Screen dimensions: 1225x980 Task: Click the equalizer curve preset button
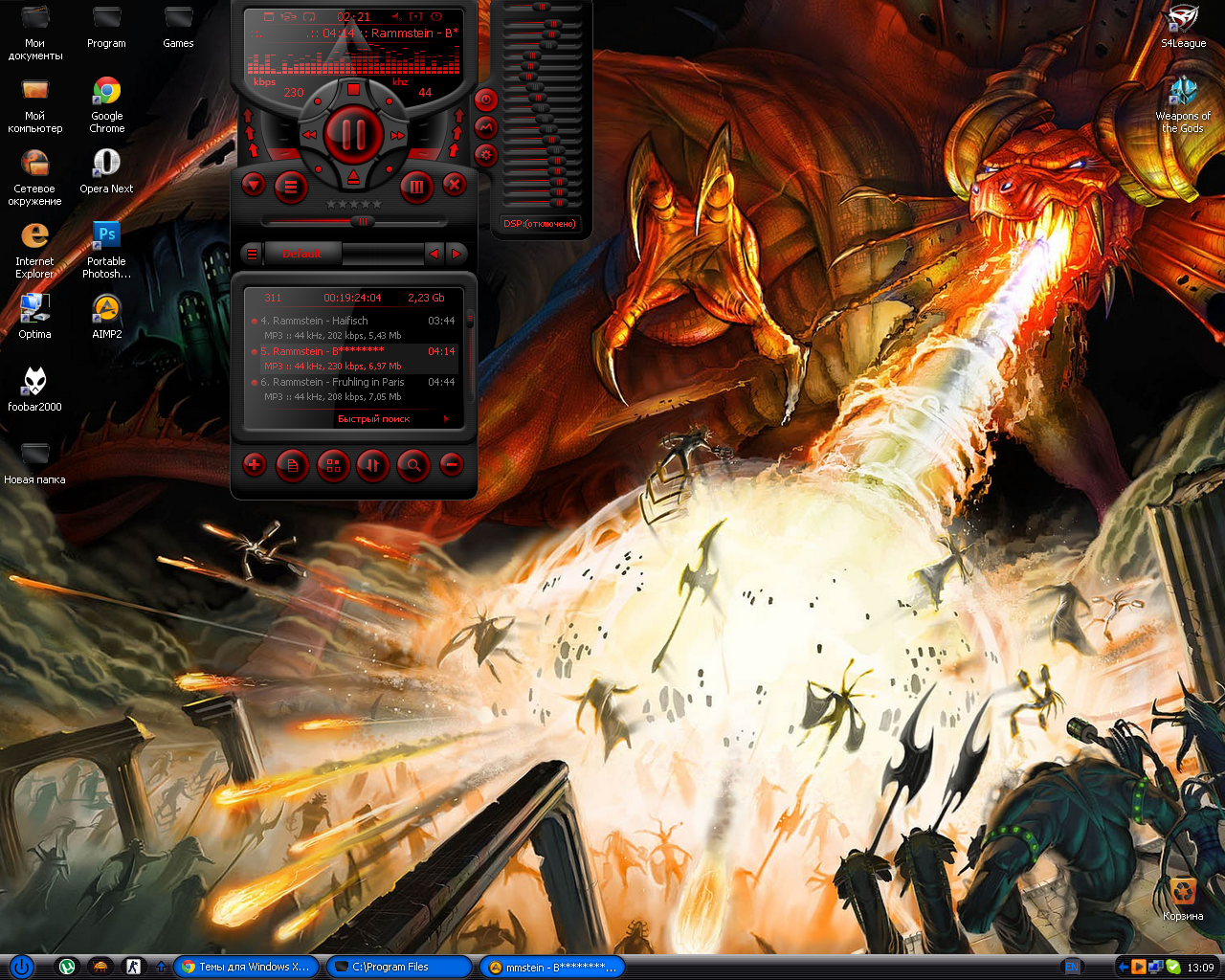(485, 126)
